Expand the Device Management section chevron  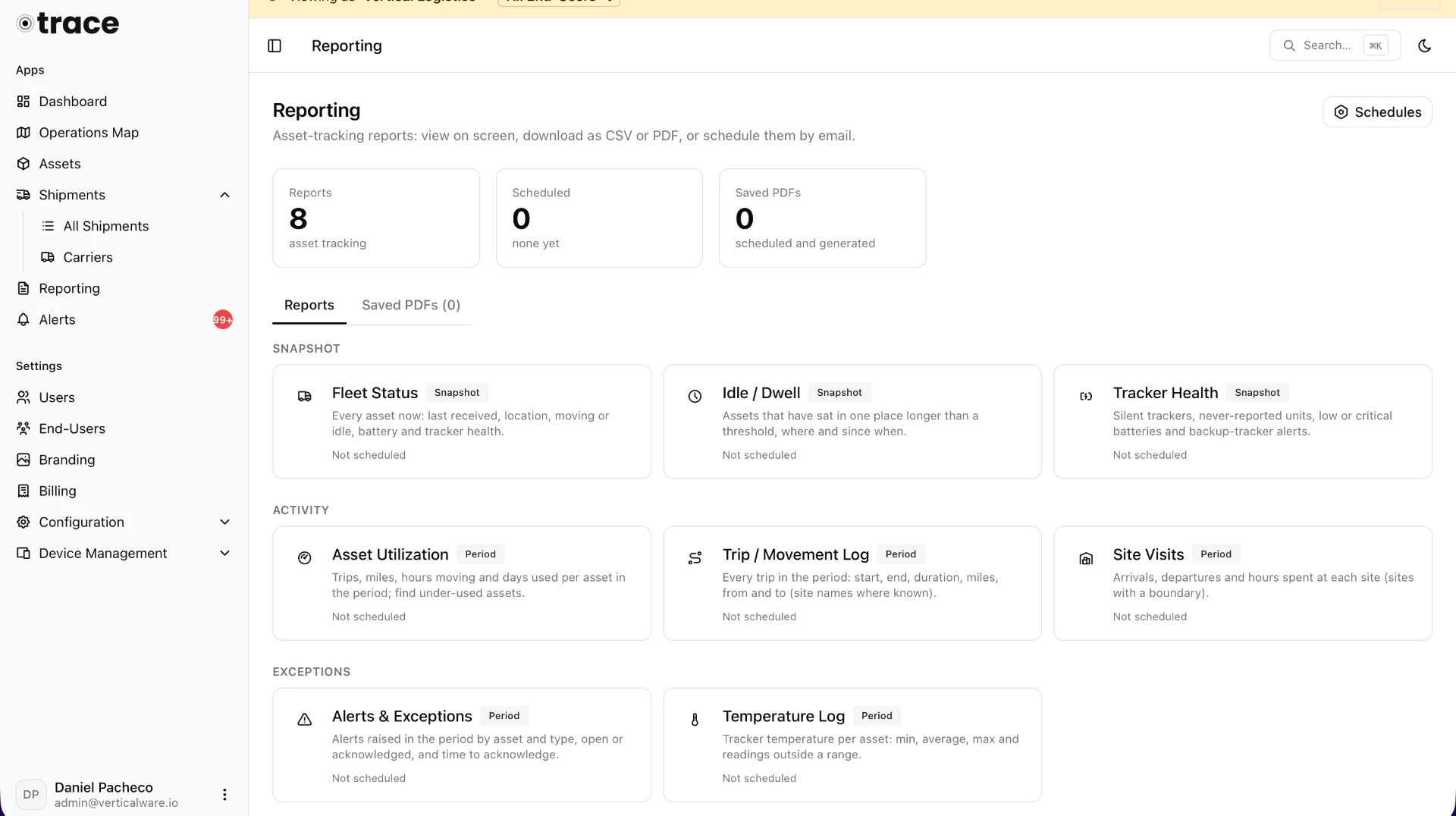[224, 553]
